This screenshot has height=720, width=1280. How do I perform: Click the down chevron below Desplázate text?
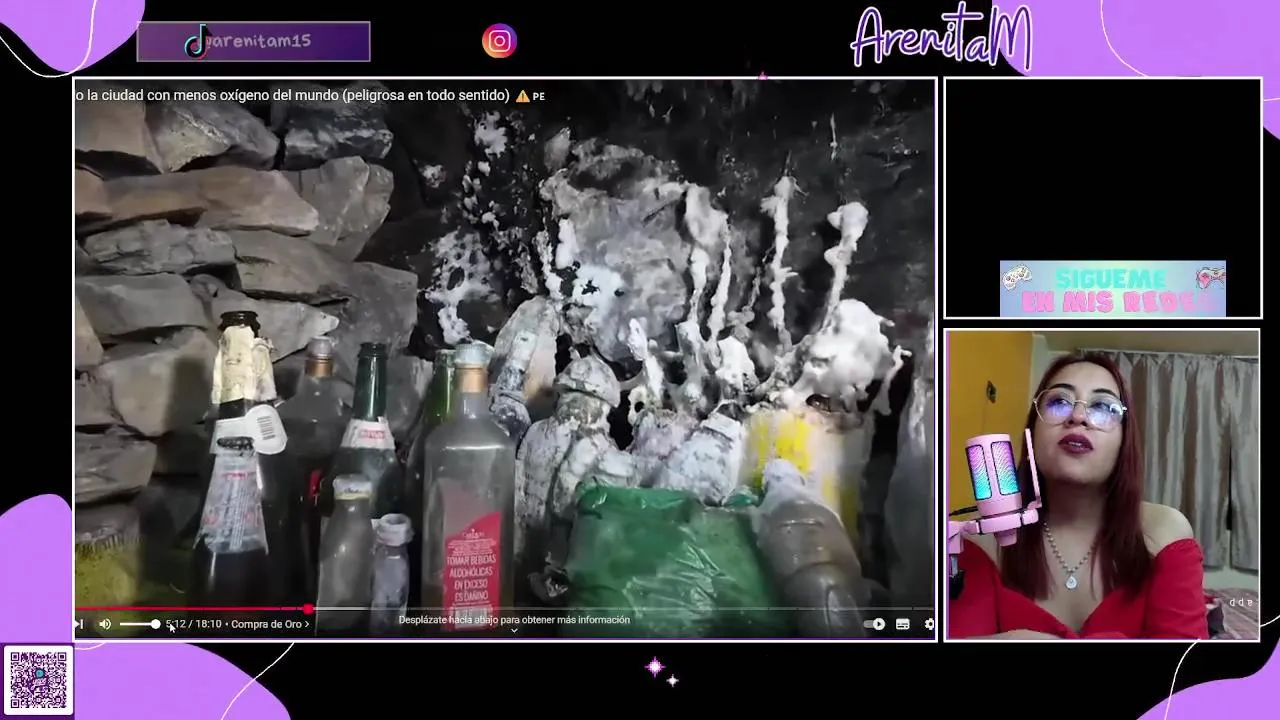click(514, 631)
